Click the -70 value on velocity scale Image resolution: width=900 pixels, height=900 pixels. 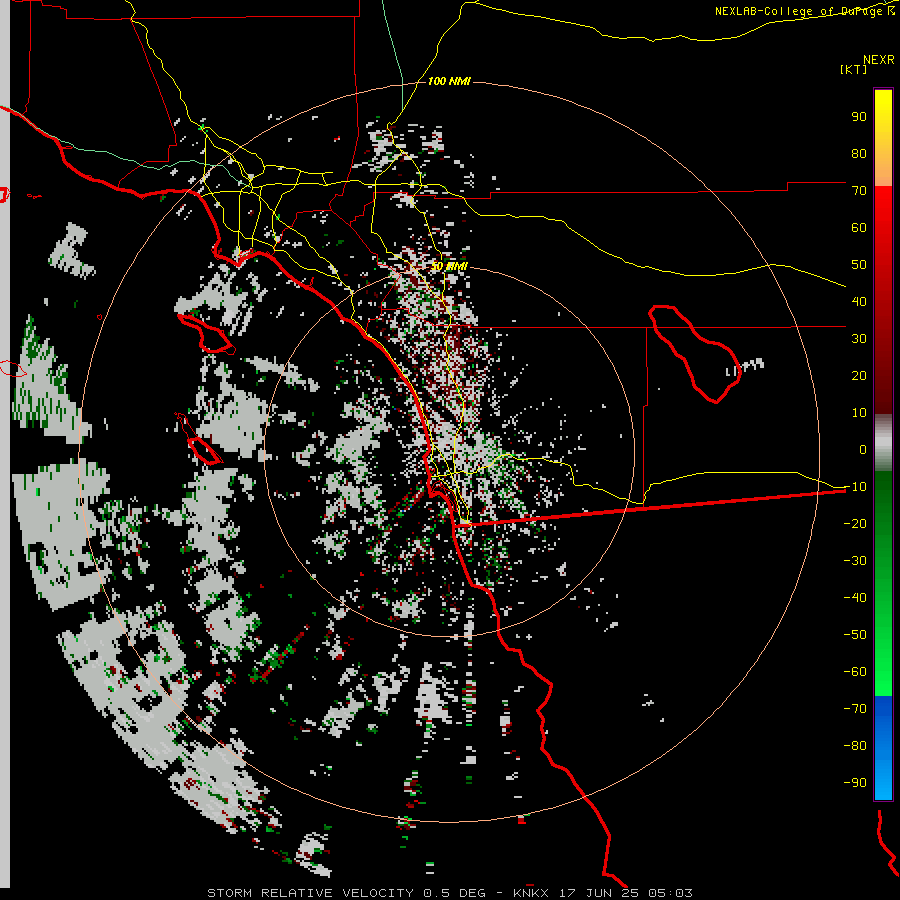[855, 709]
